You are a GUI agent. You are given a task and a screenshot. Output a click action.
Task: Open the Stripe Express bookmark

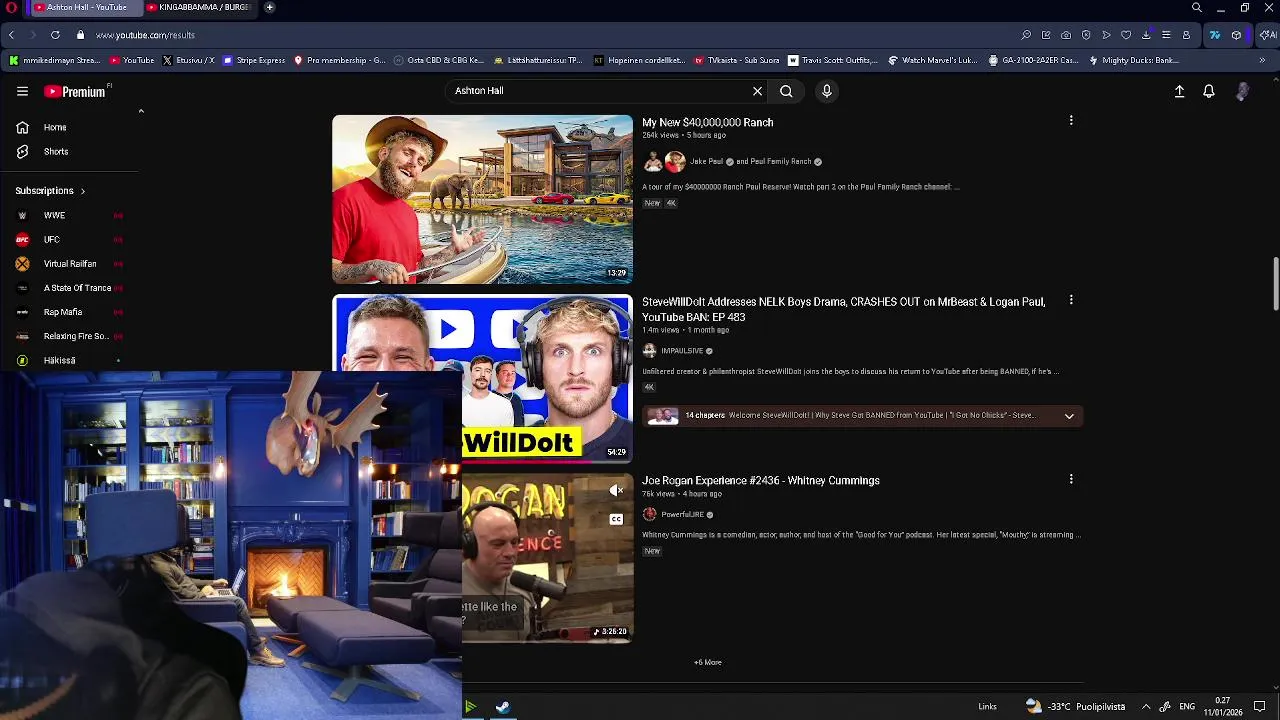coord(253,60)
